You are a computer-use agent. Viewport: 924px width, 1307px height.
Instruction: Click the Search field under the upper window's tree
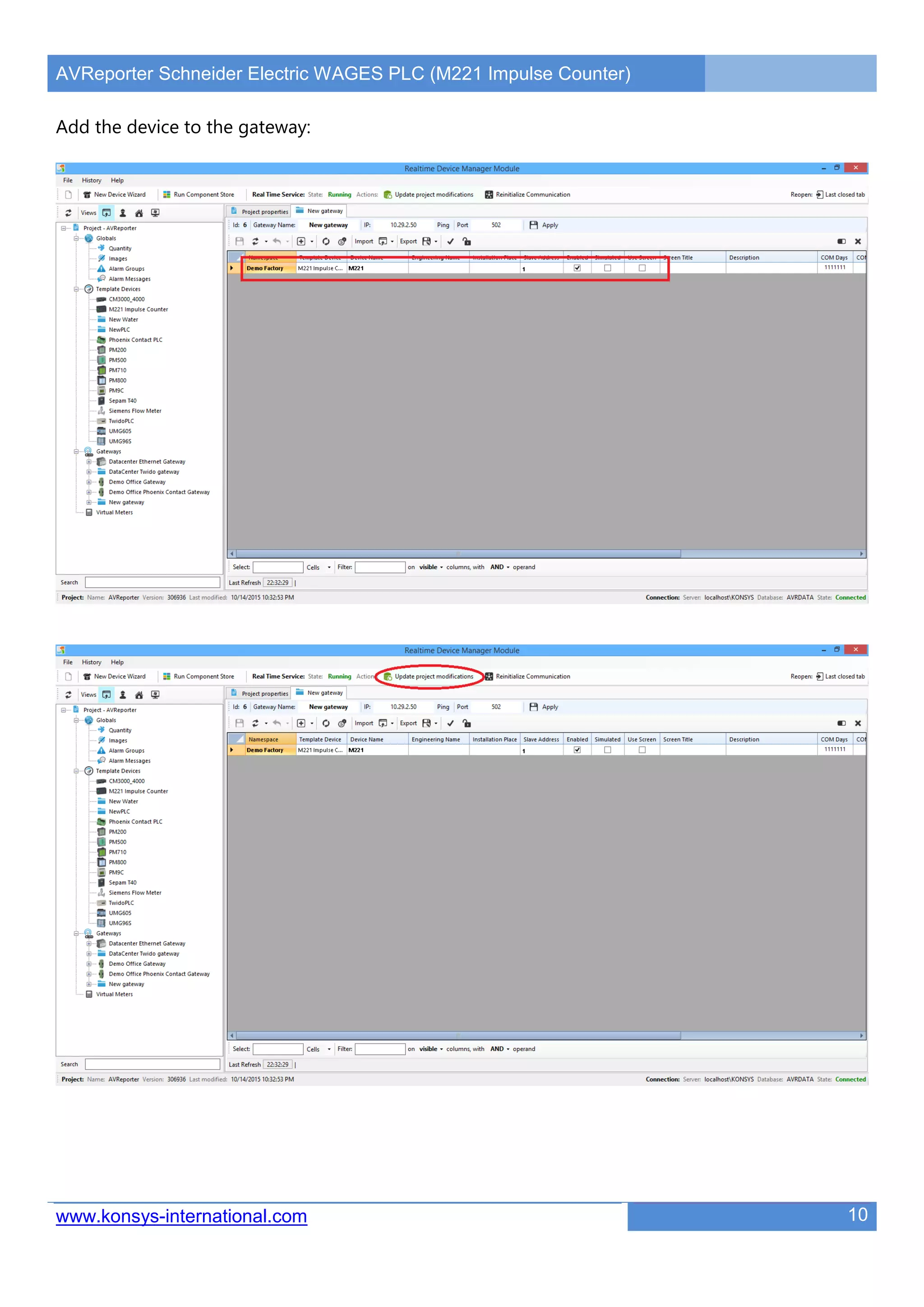pyautogui.click(x=152, y=582)
